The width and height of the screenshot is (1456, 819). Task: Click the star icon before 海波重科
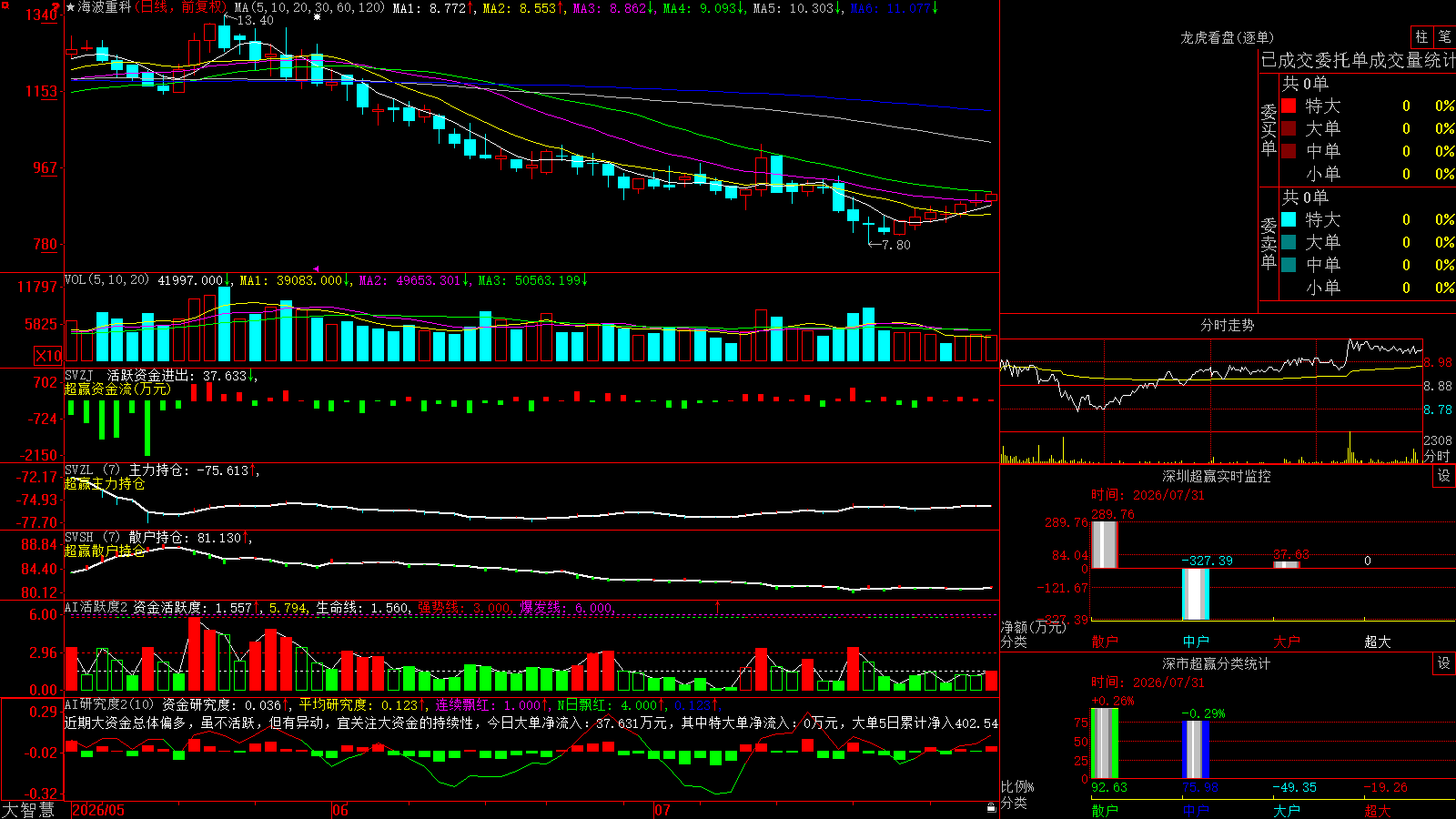(71, 7)
